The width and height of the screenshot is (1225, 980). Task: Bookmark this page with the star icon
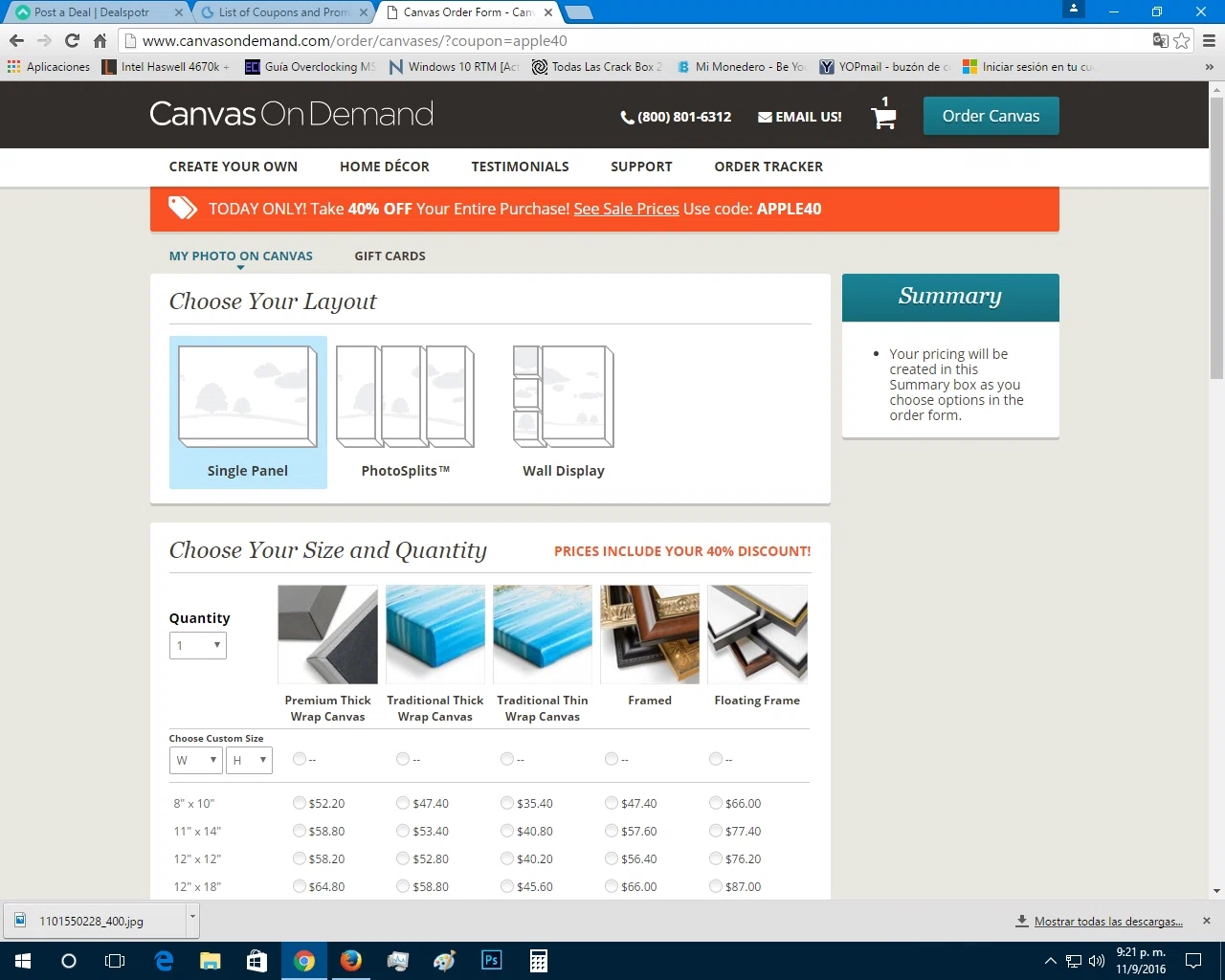point(1182,40)
